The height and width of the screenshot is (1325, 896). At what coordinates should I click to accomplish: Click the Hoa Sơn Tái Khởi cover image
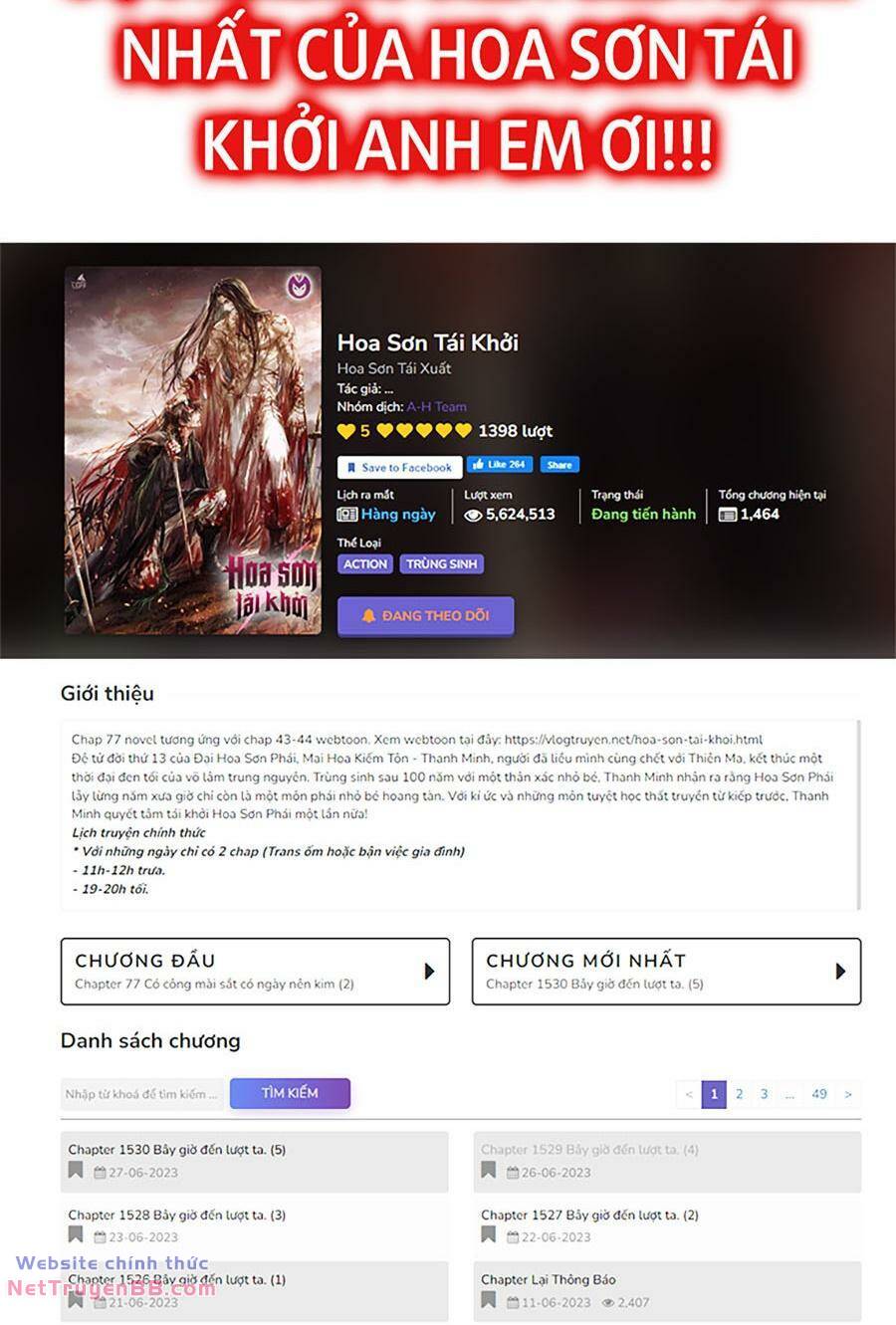click(193, 450)
